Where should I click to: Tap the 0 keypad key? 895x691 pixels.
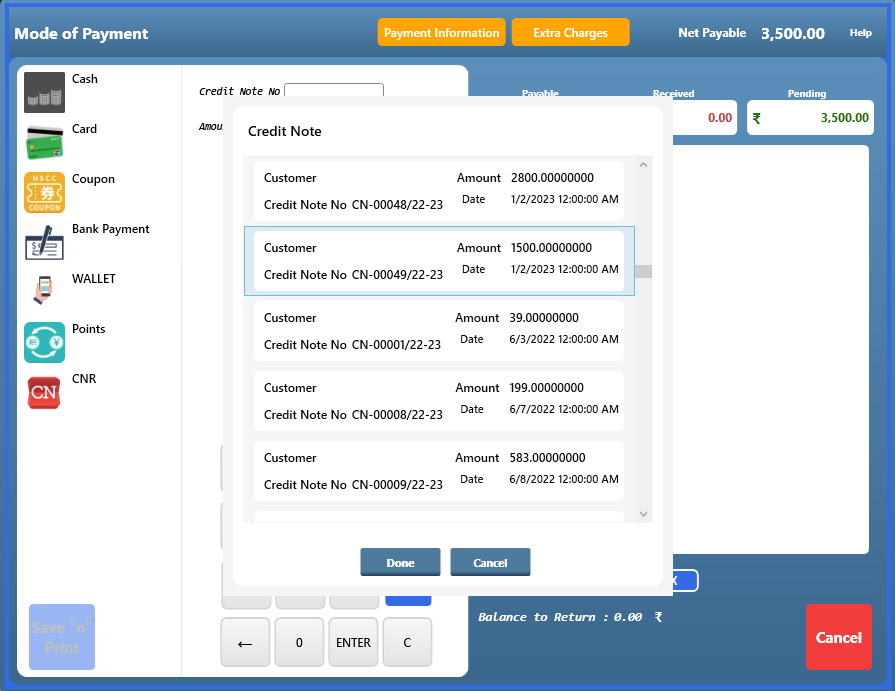click(299, 642)
